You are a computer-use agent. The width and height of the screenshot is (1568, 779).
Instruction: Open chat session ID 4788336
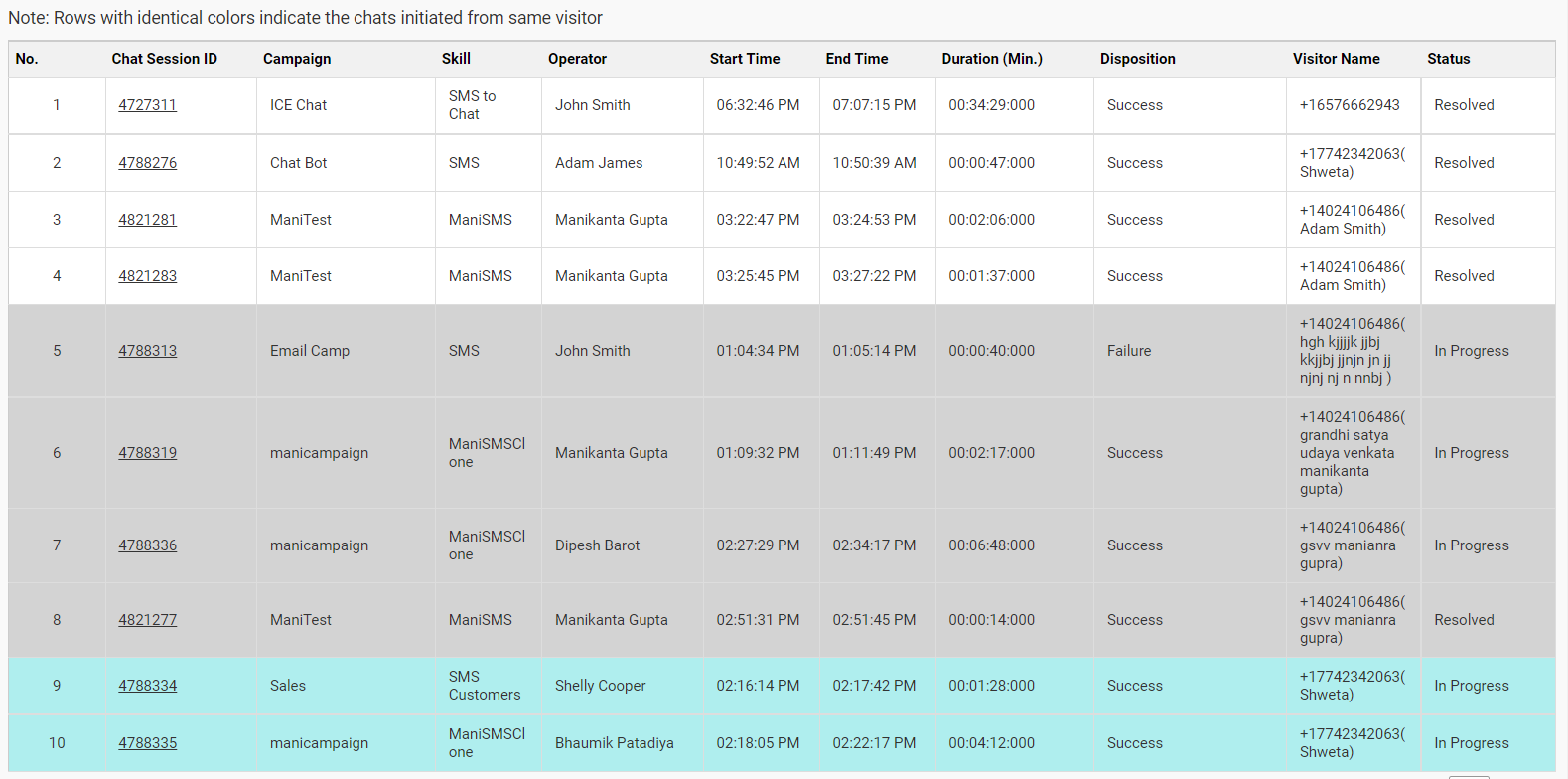point(147,545)
